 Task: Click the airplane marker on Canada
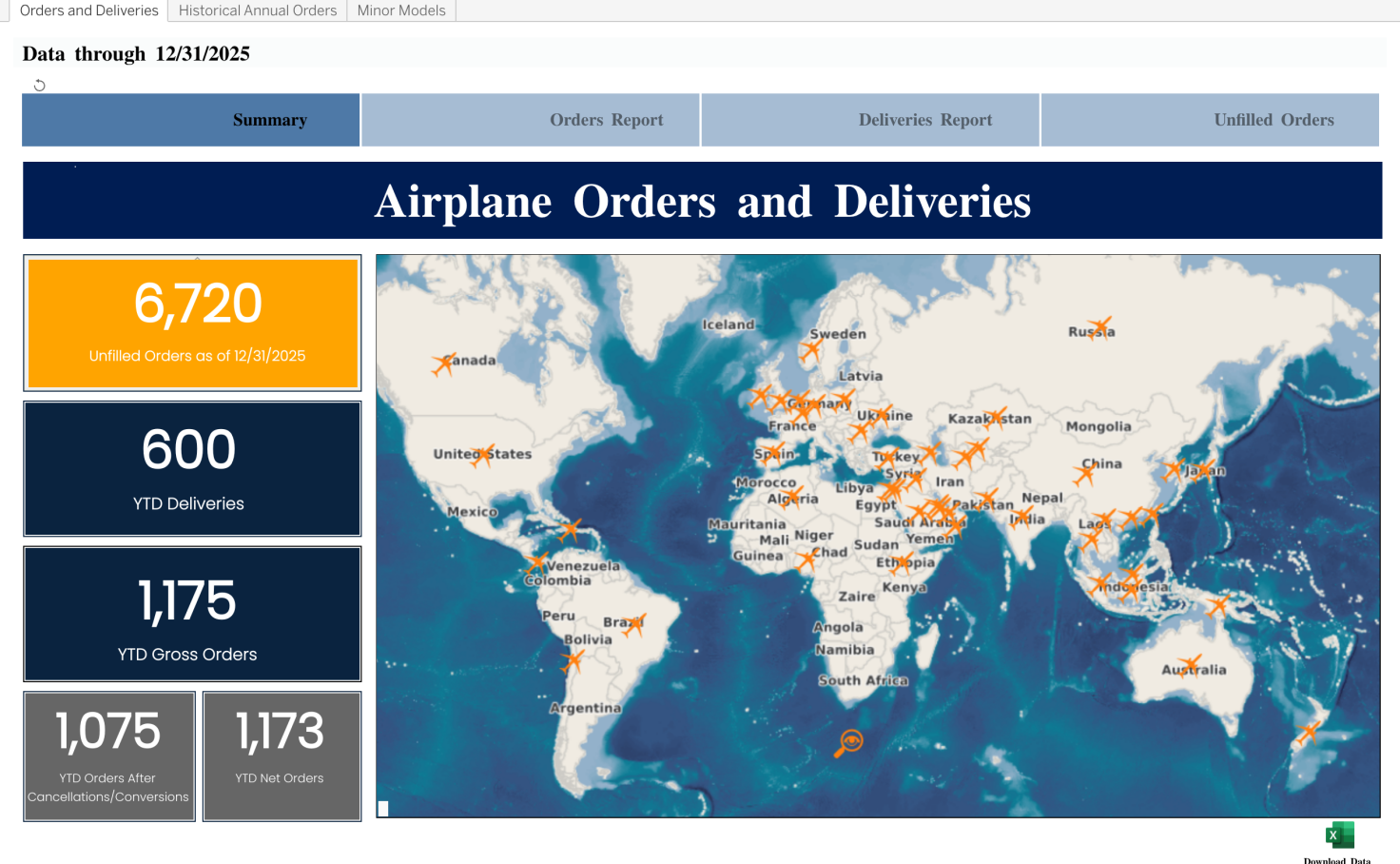point(443,363)
